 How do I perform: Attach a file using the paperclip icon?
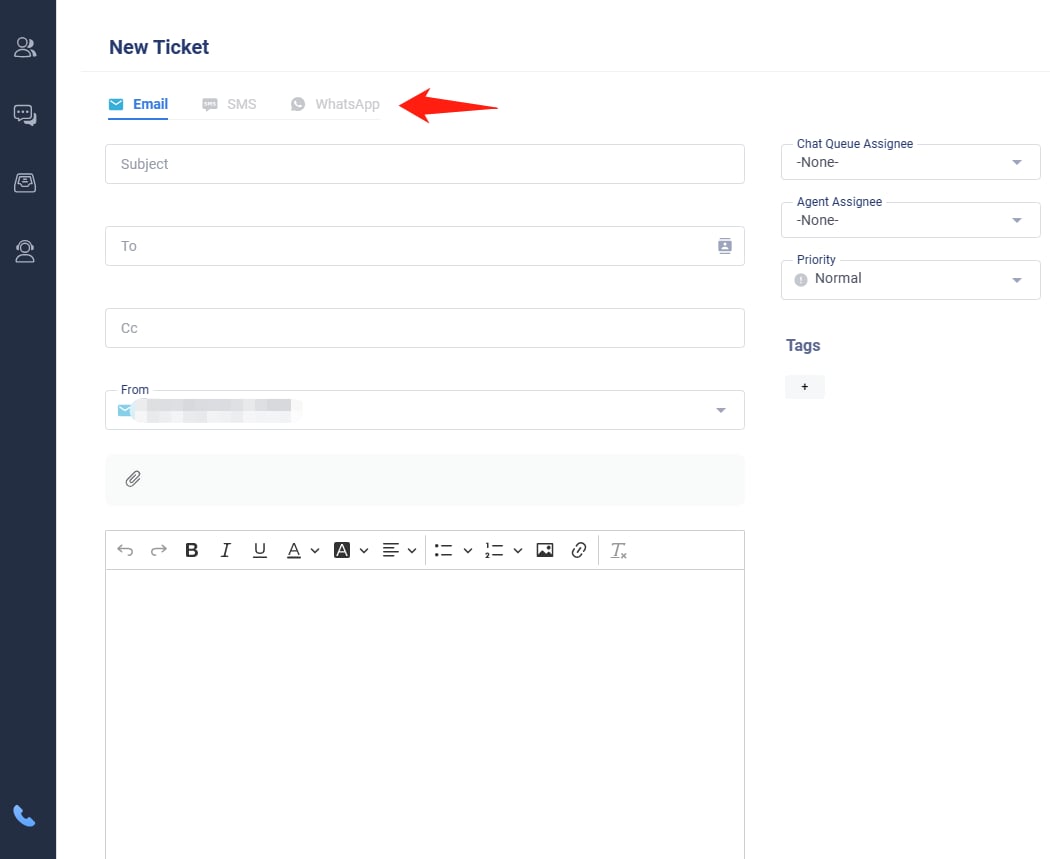[133, 479]
